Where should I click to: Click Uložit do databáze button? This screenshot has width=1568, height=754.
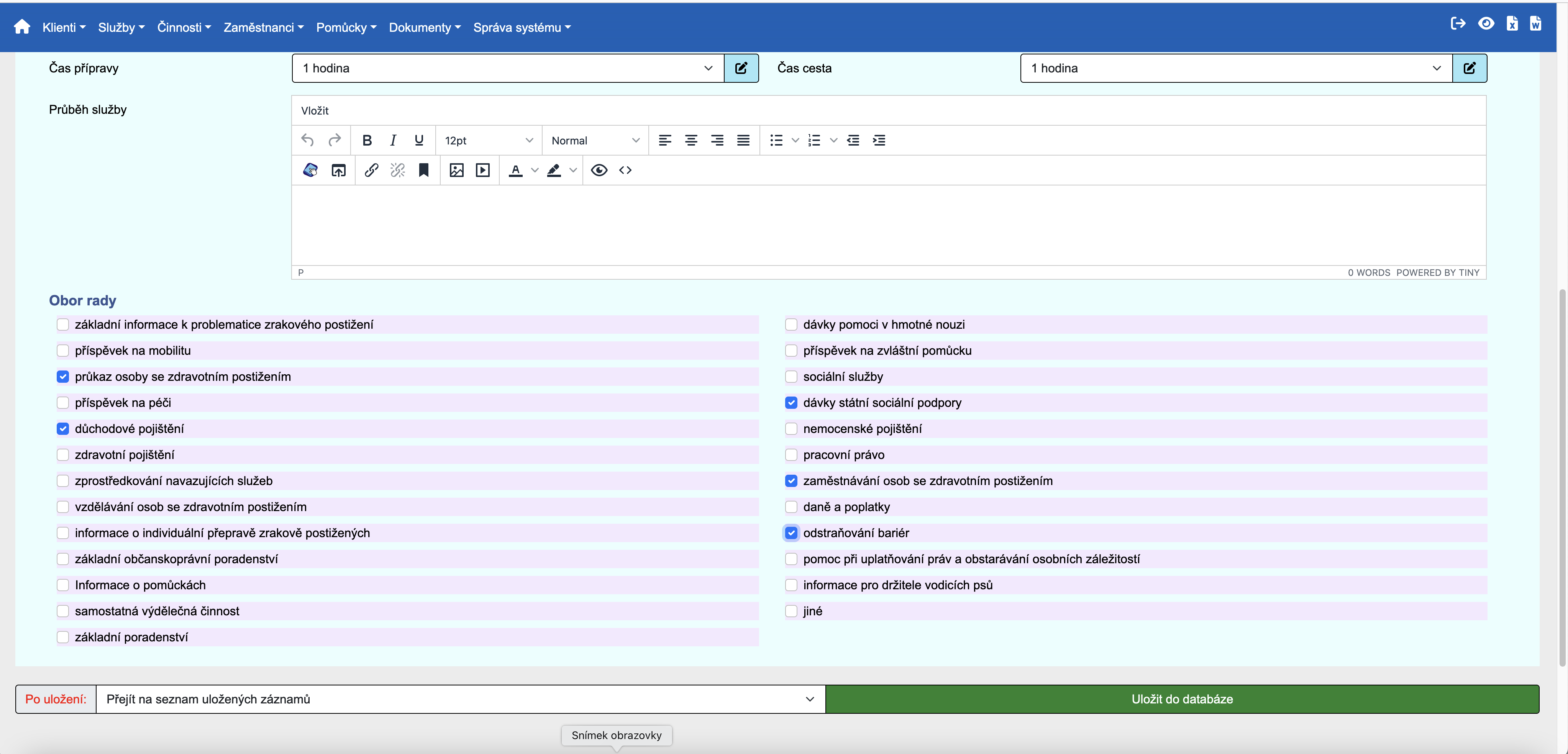pyautogui.click(x=1181, y=699)
